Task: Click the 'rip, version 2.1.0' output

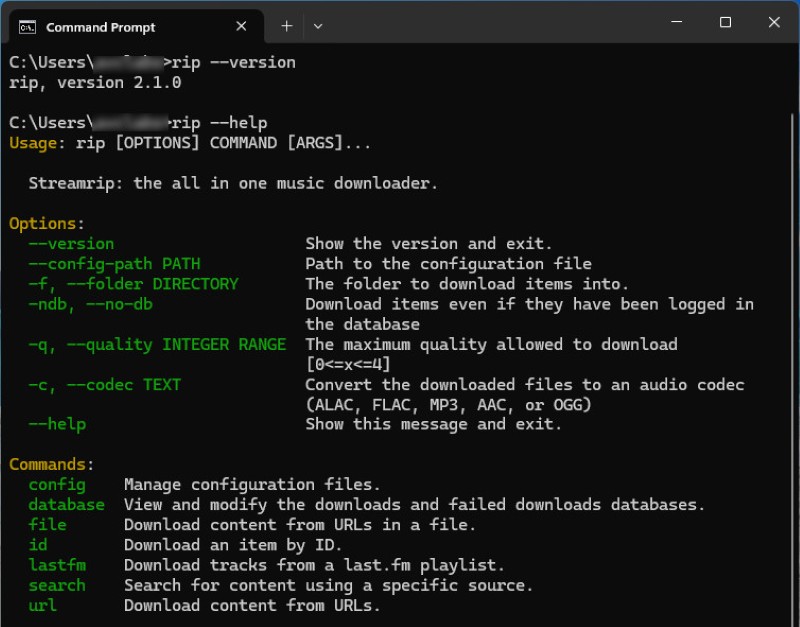Action: click(95, 83)
